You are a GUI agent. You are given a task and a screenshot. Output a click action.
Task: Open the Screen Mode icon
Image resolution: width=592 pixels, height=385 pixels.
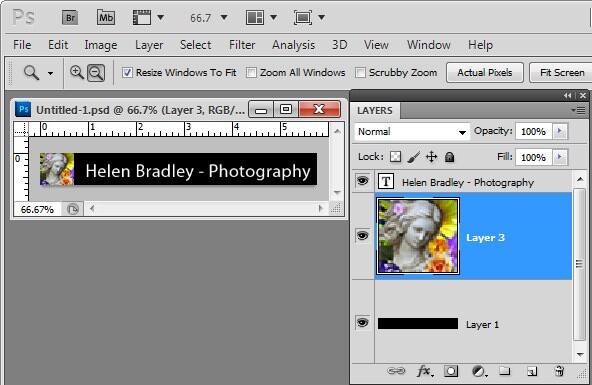point(303,18)
